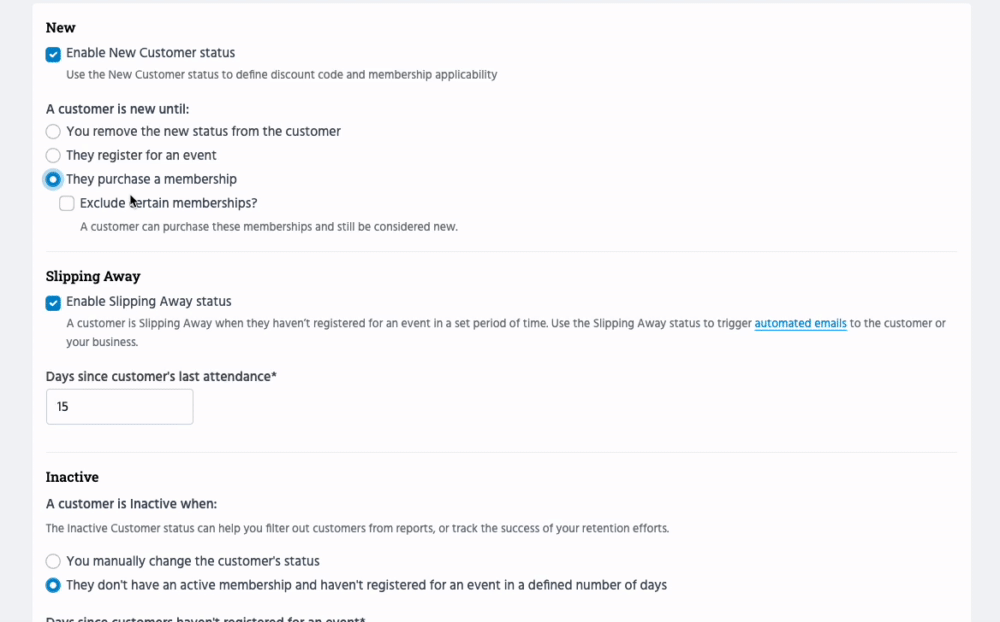Choose "They don't have an active membership" radio
This screenshot has width=1000, height=622.
pos(53,585)
